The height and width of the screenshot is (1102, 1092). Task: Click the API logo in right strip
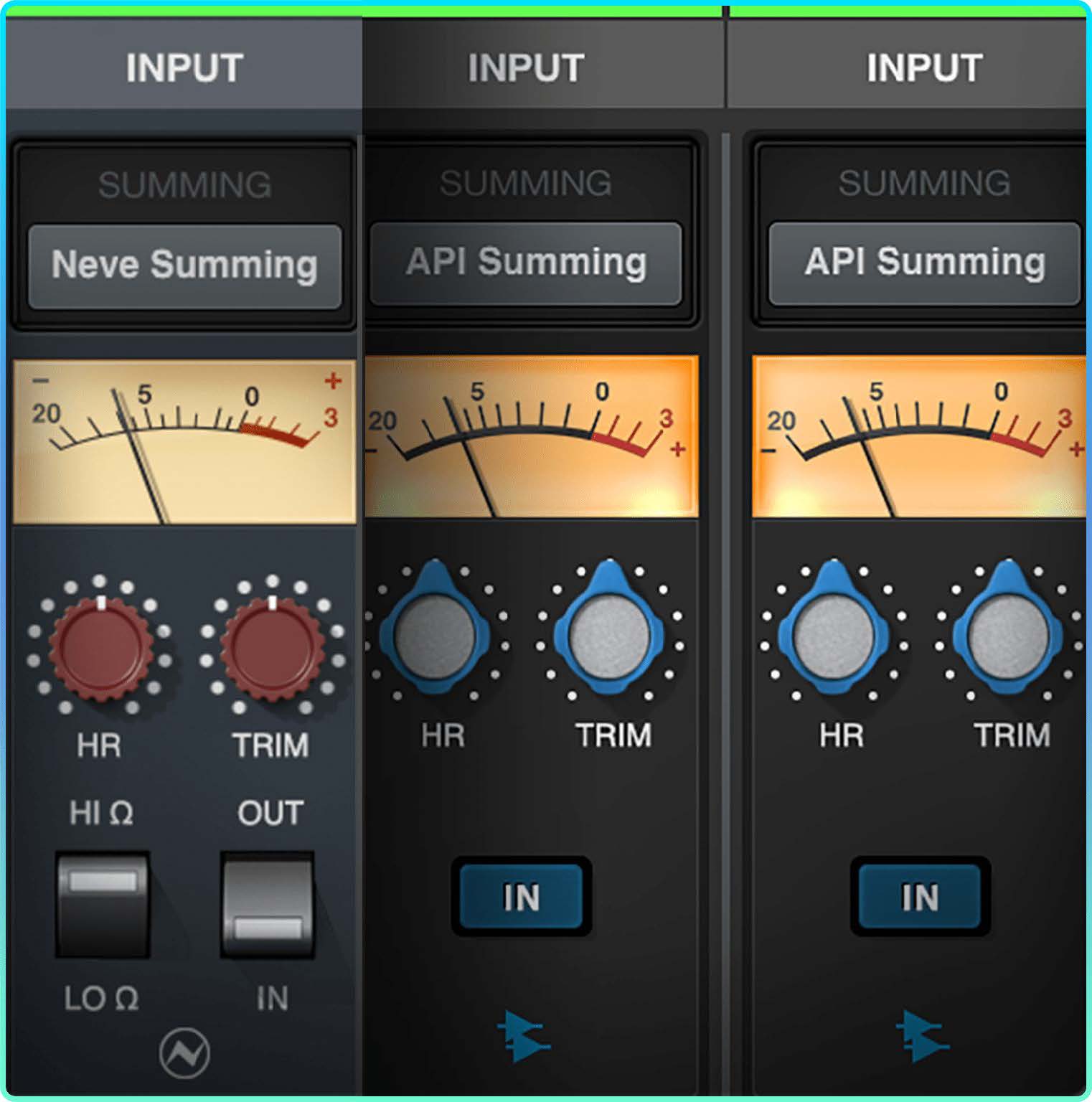coord(921,1036)
